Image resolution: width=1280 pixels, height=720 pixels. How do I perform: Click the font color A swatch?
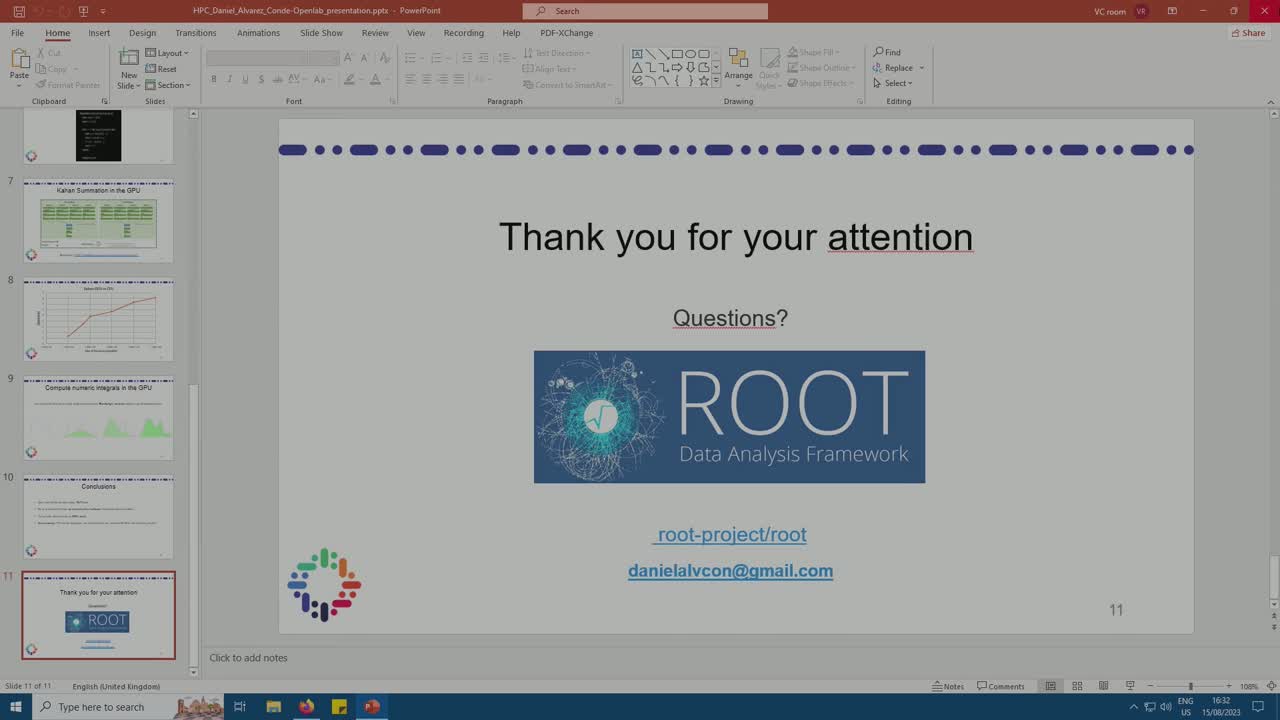pos(376,79)
